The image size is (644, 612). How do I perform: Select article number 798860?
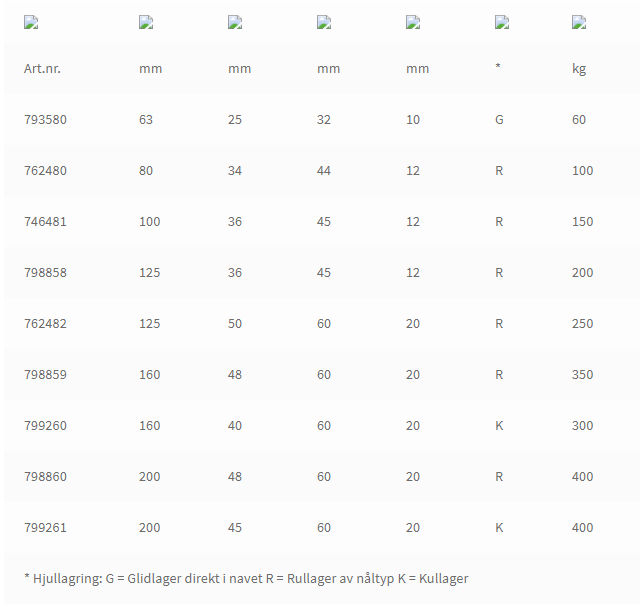coord(45,476)
